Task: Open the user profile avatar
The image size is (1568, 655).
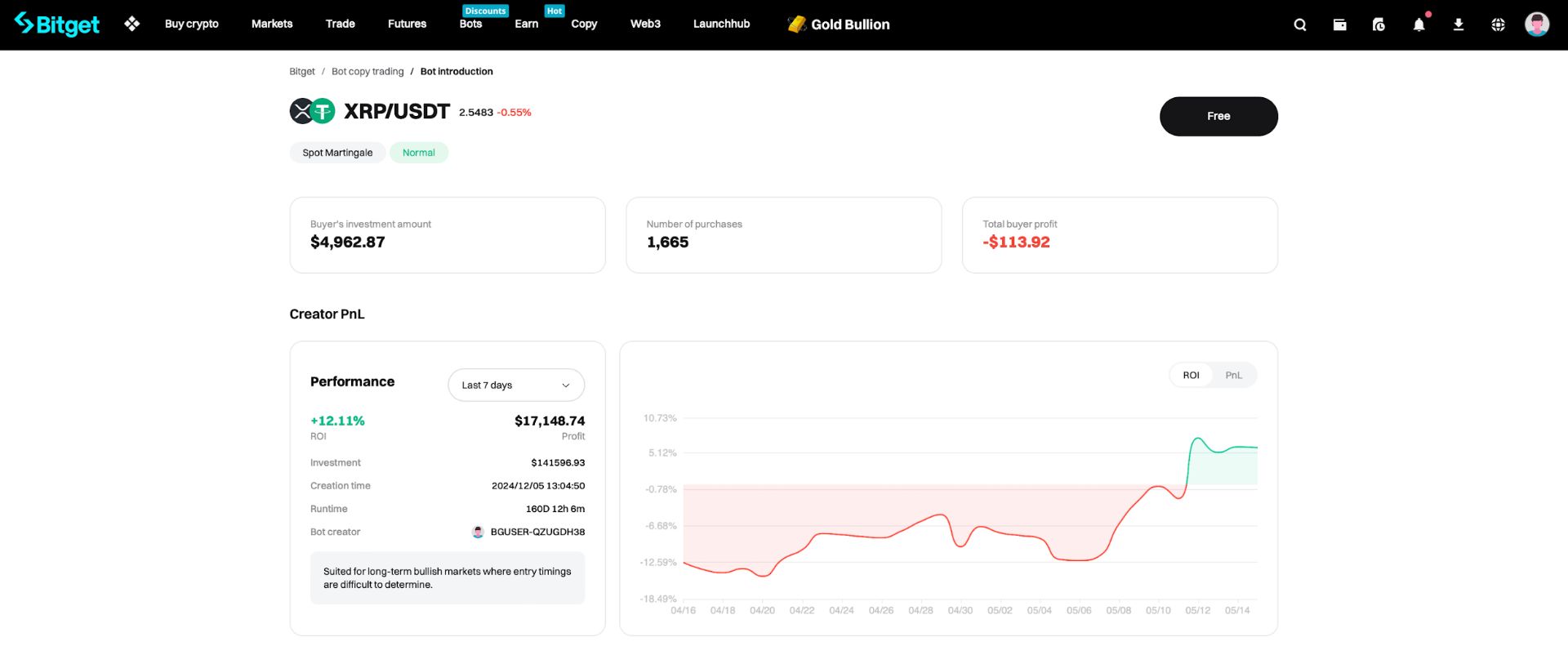Action: click(x=1537, y=25)
